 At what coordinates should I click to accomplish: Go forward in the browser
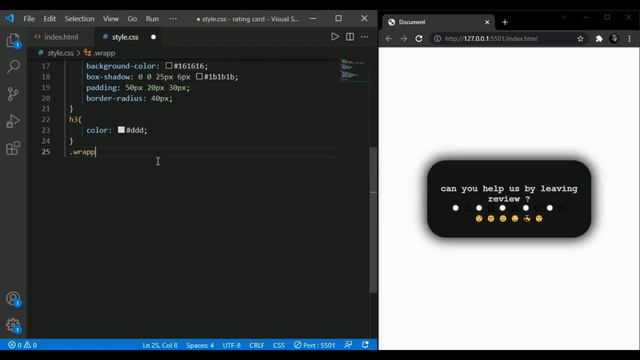pyautogui.click(x=404, y=38)
